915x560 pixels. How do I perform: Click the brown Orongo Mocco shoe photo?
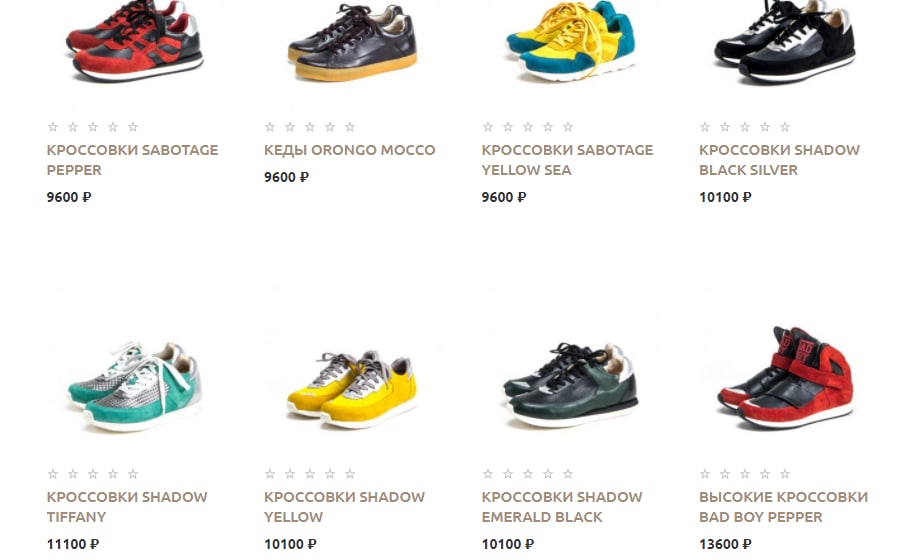click(352, 42)
